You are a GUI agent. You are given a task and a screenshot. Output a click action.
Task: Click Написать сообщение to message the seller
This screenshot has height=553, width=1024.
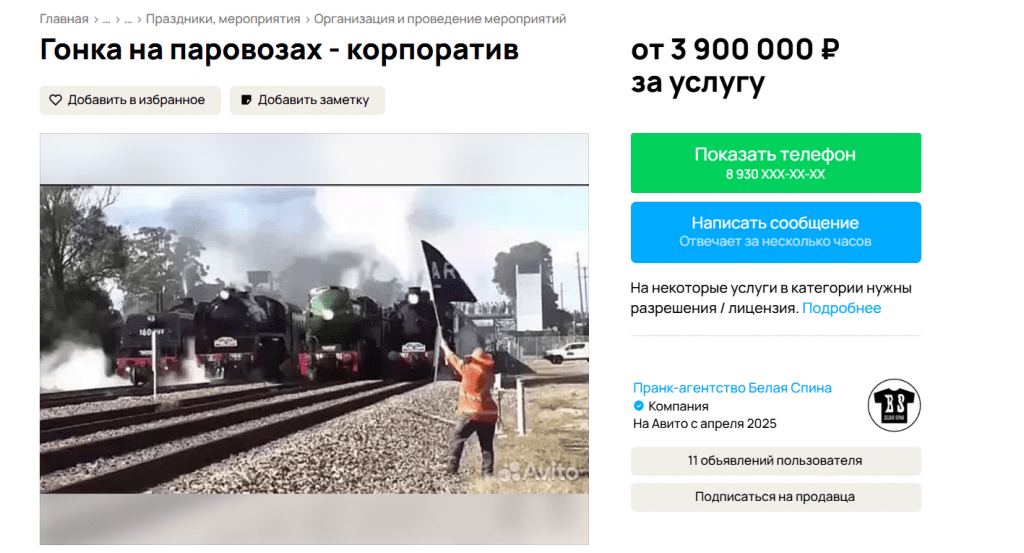point(776,232)
